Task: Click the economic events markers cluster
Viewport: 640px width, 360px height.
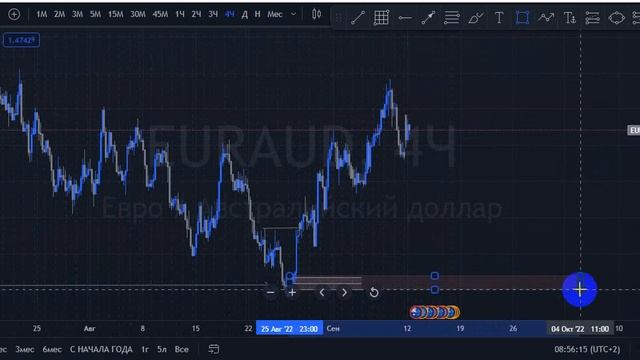Action: pyautogui.click(x=435, y=312)
